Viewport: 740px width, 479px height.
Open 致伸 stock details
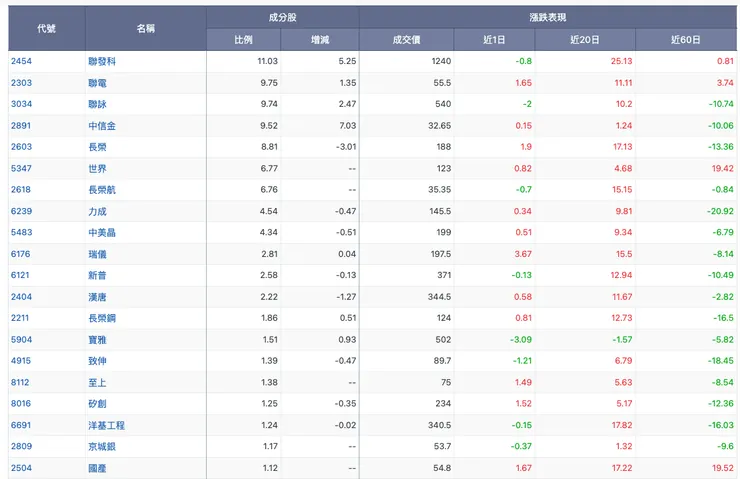click(97, 361)
